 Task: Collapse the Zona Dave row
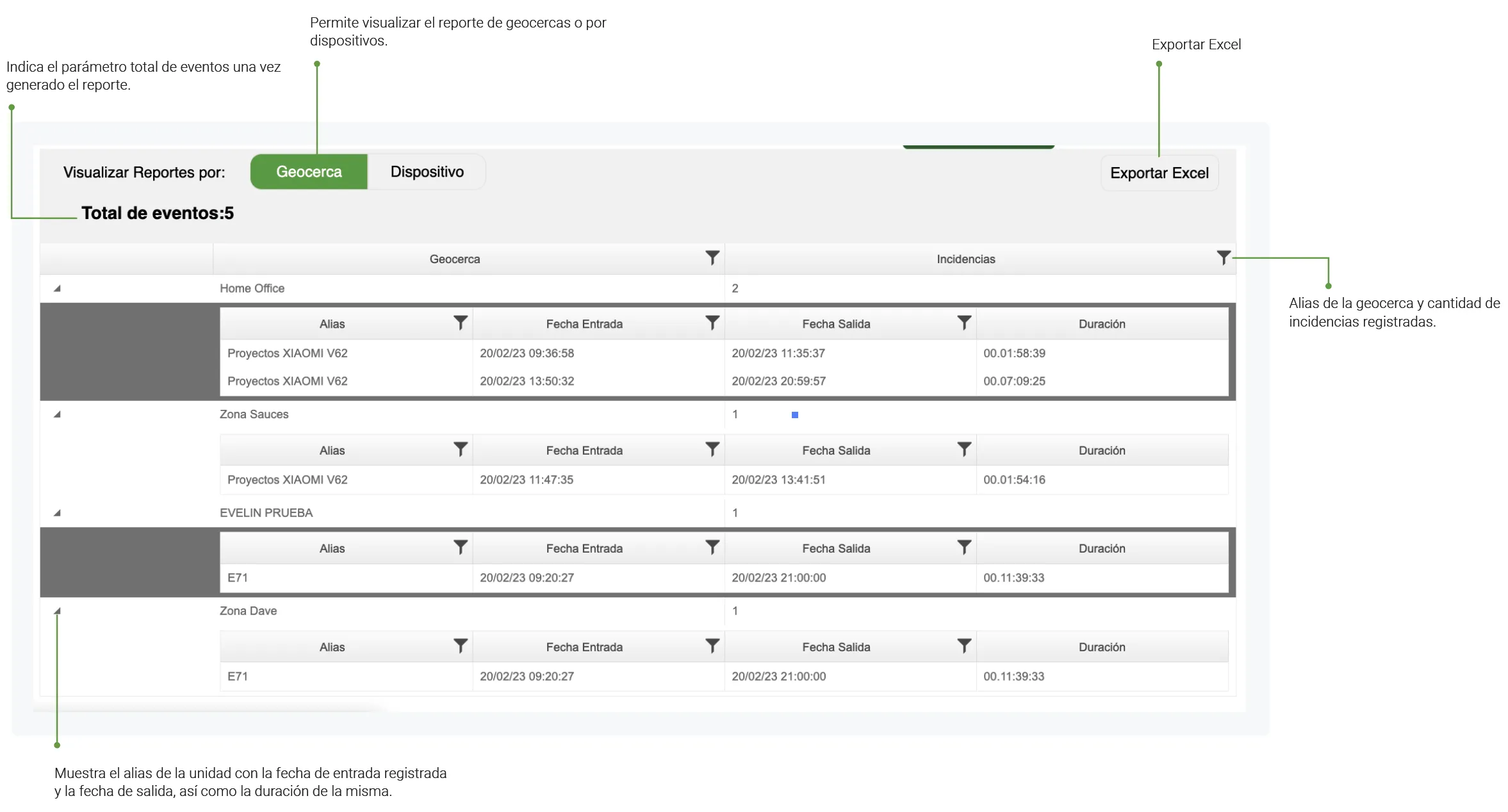coord(57,611)
